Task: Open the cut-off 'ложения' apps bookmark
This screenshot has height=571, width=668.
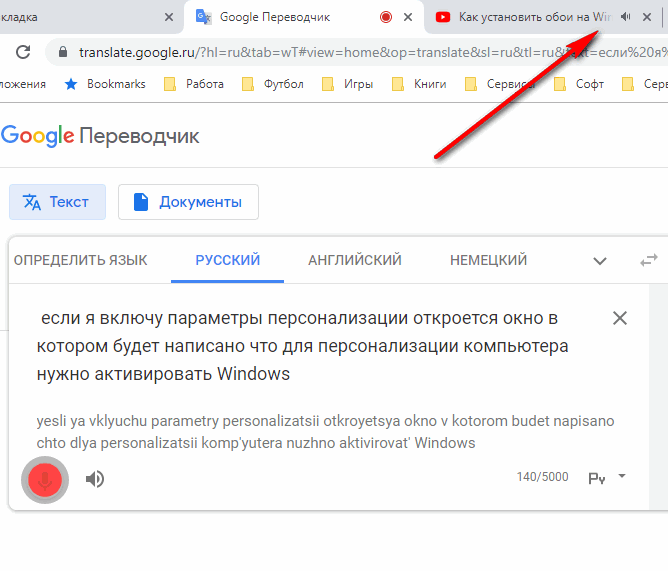Action: [23, 84]
